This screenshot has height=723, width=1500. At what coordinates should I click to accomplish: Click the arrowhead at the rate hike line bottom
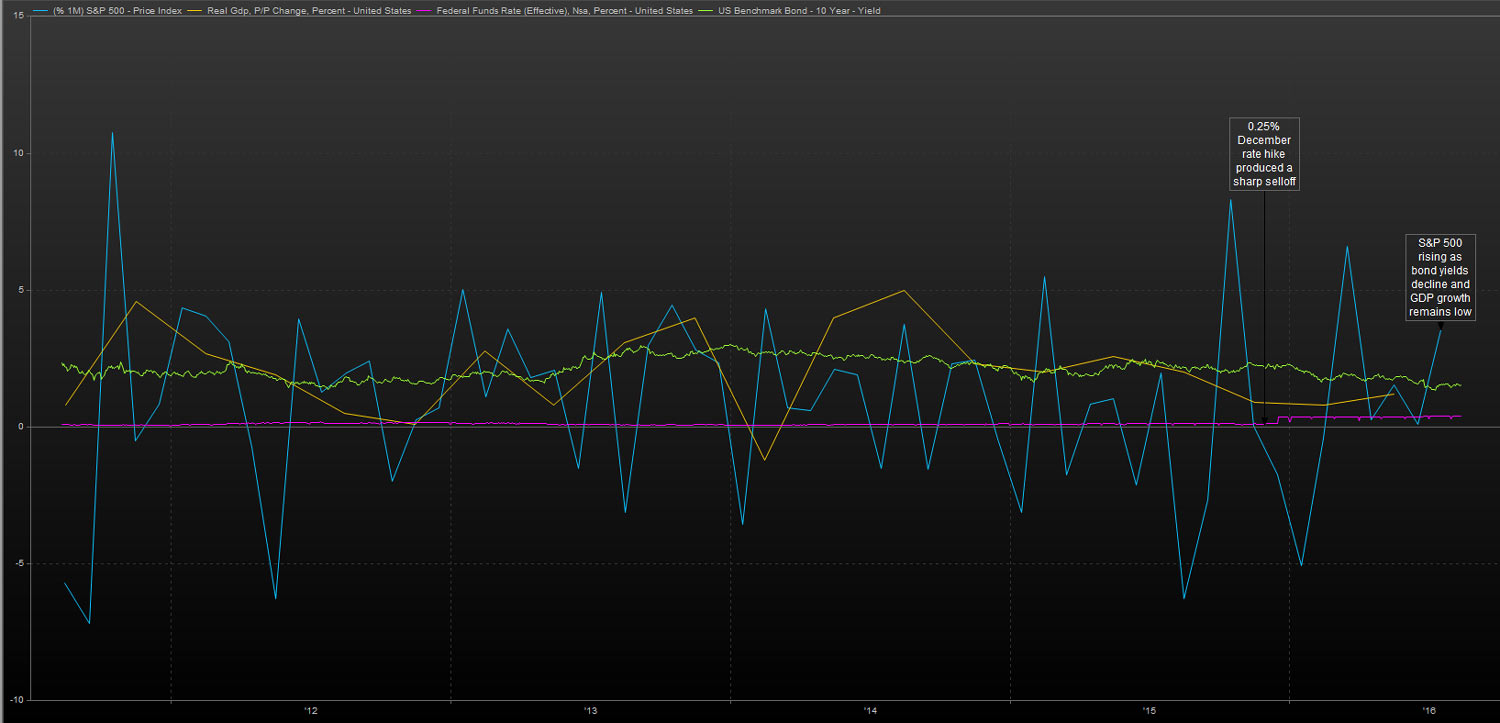point(1265,421)
